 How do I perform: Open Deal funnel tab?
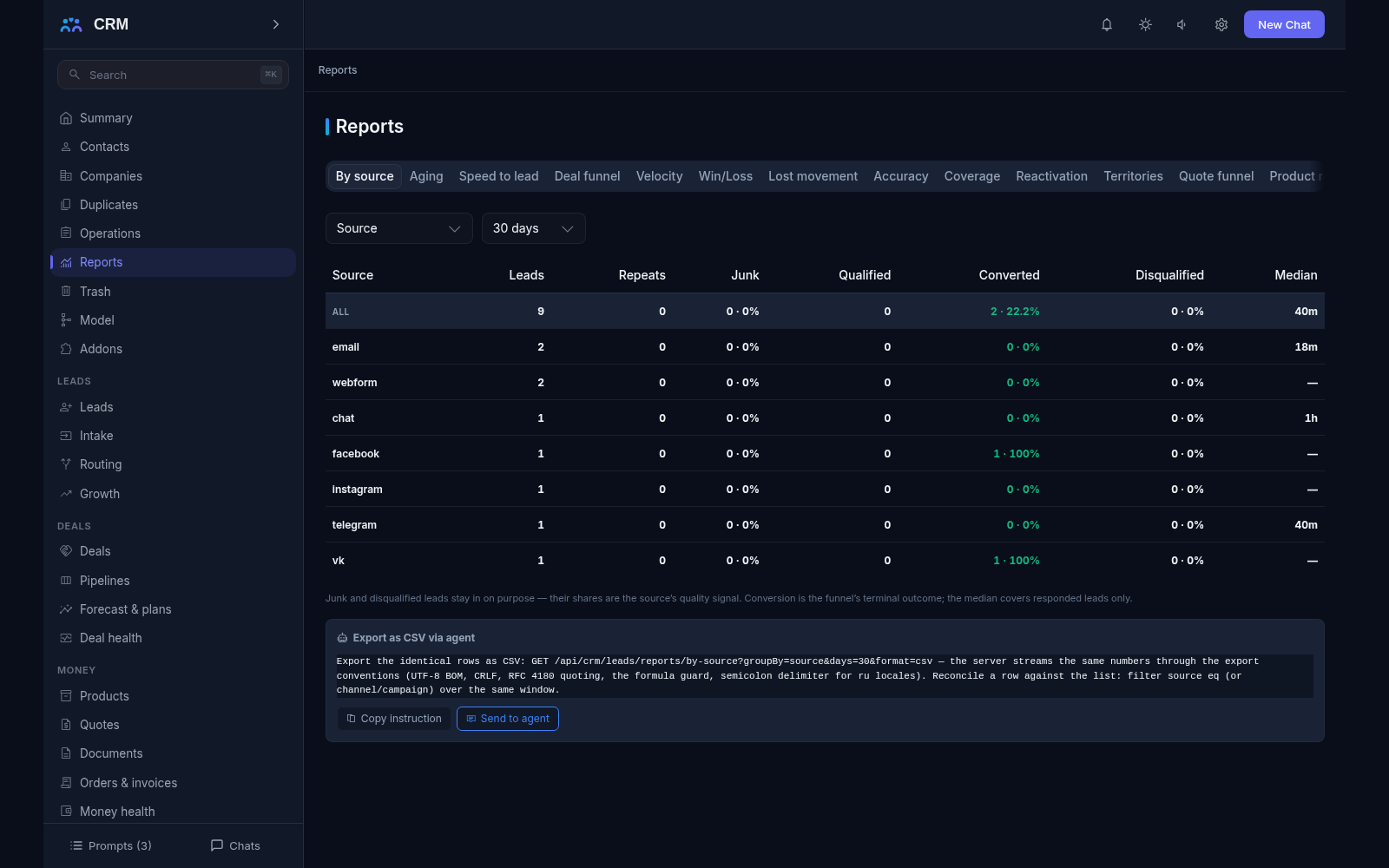(587, 176)
